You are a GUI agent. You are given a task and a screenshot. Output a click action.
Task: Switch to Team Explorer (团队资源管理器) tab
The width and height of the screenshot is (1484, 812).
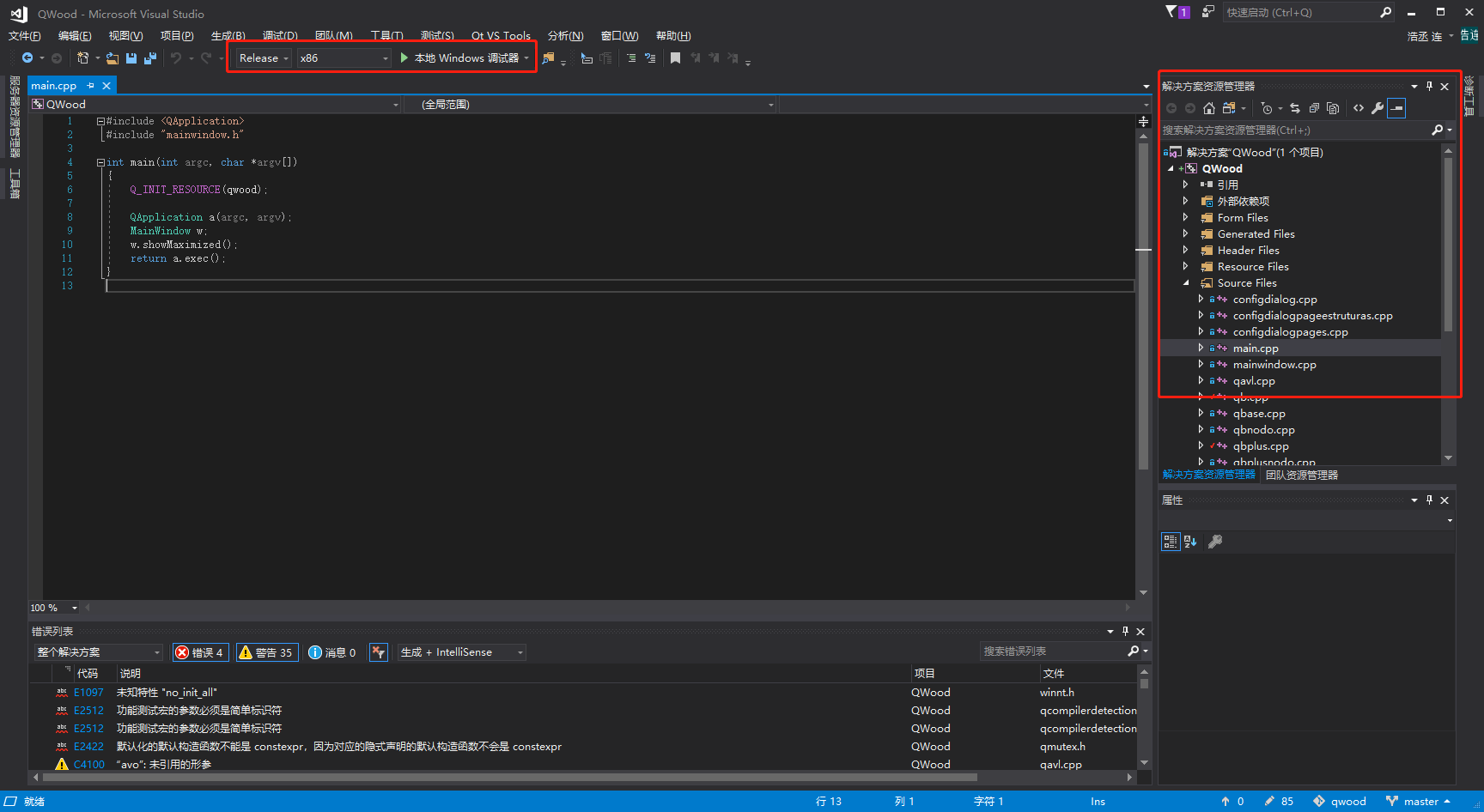point(1302,475)
